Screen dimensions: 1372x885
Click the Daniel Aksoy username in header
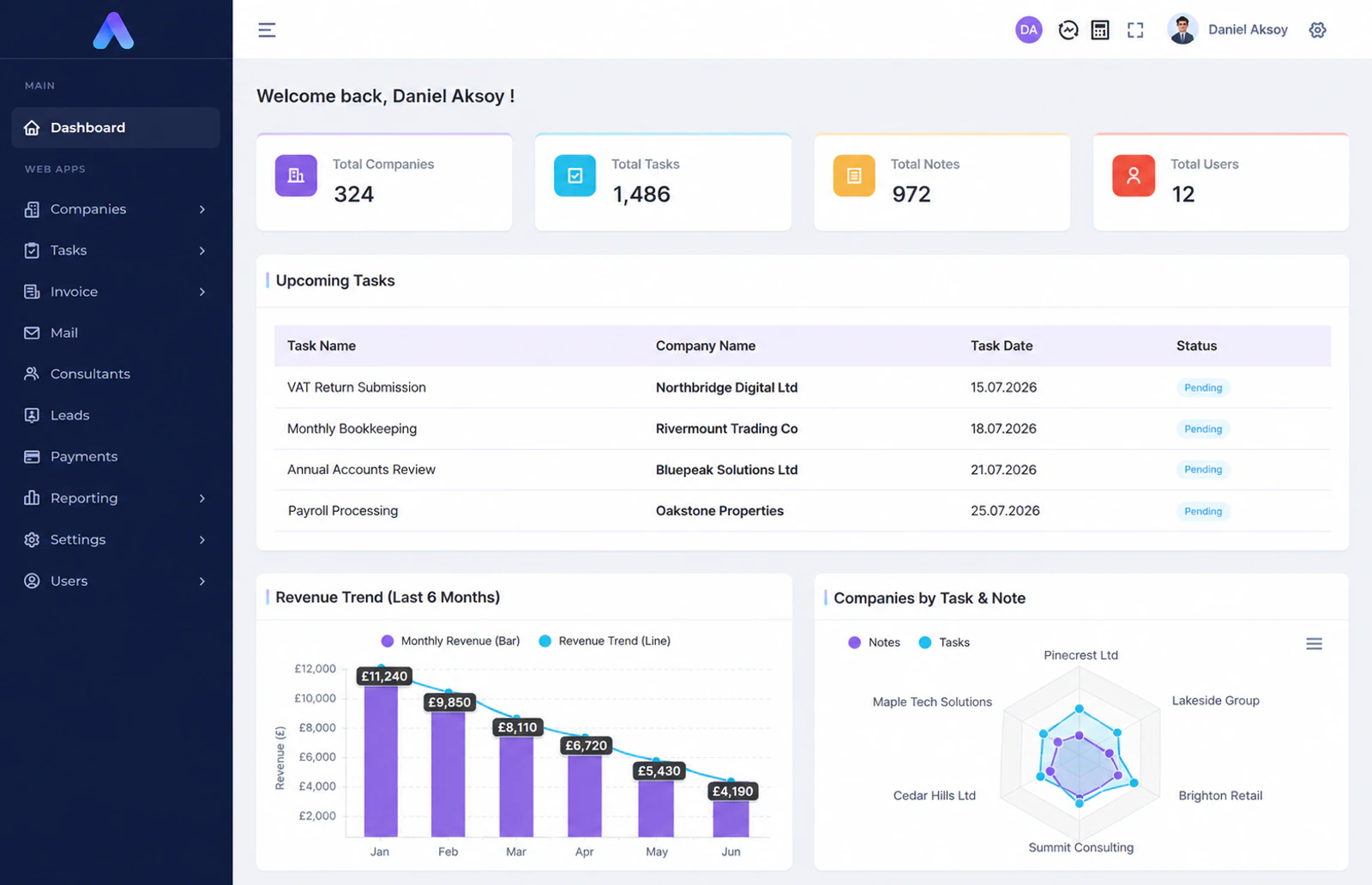coord(1248,30)
